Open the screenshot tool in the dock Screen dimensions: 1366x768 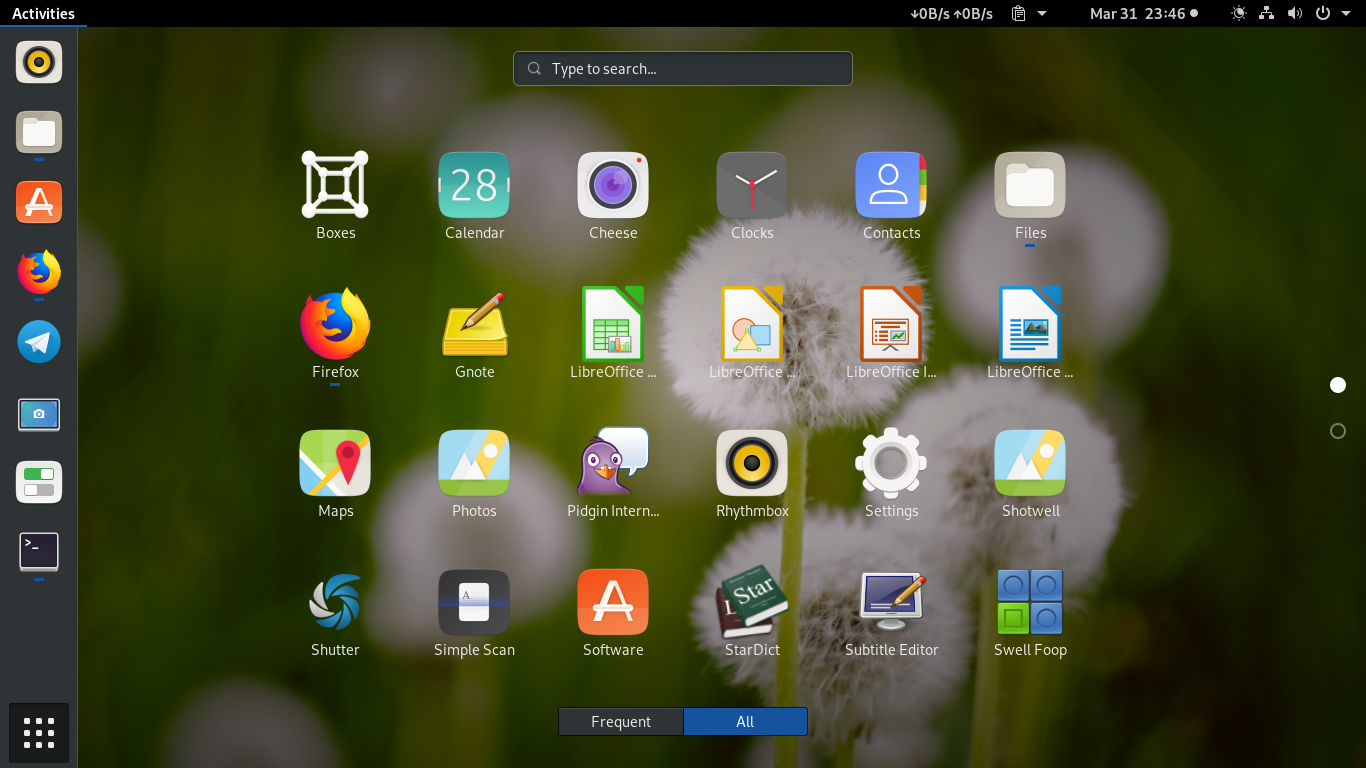(39, 412)
